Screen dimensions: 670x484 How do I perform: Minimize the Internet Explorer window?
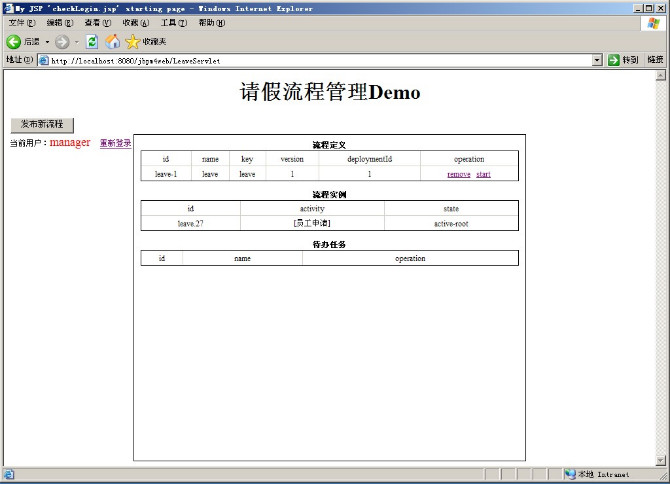point(638,8)
